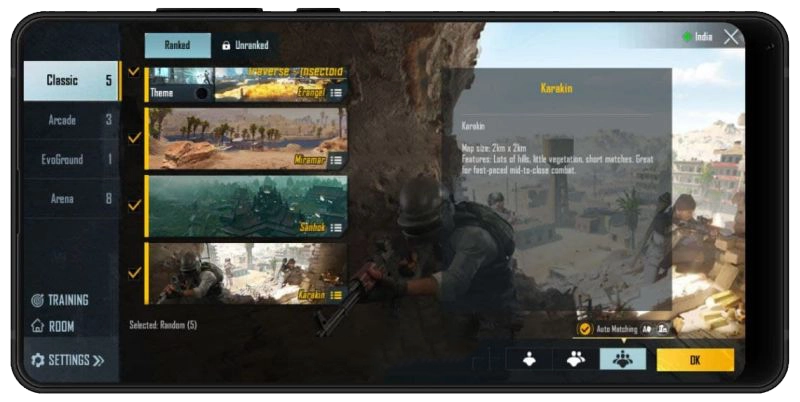Click the Karakin title in info panel

(556, 88)
